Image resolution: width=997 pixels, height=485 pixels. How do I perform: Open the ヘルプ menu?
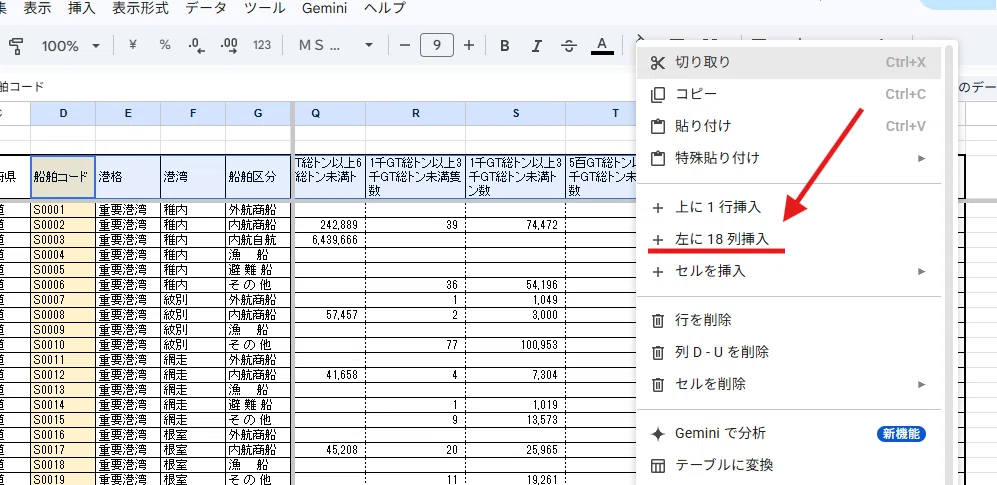tap(385, 8)
